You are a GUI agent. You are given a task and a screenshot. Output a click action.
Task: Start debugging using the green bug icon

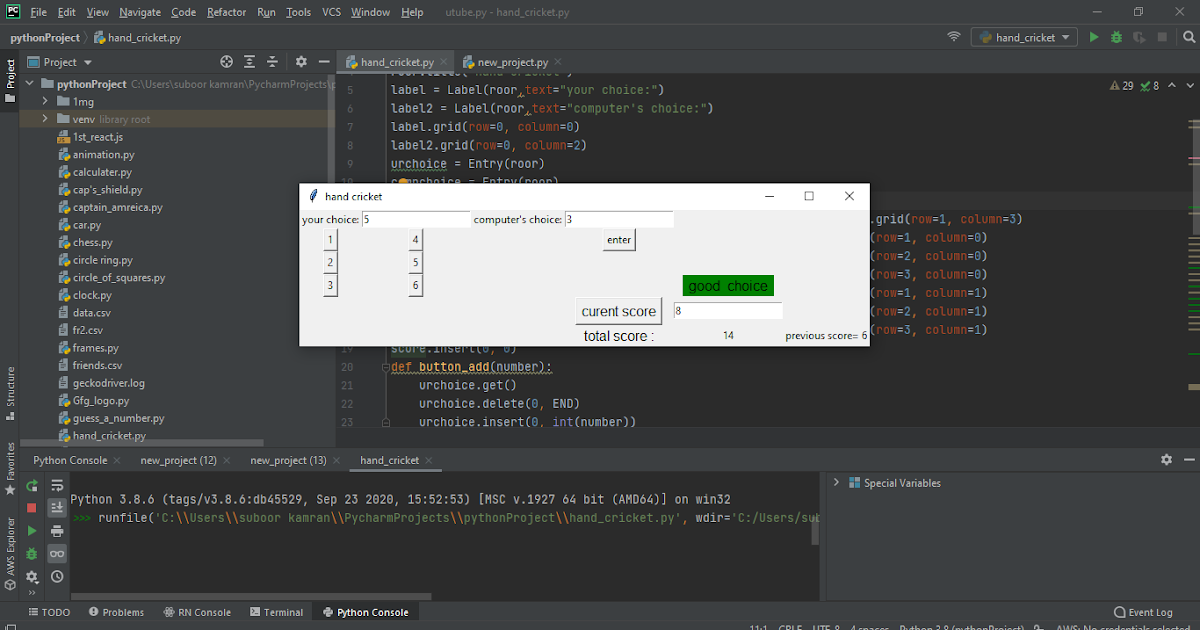[1116, 36]
